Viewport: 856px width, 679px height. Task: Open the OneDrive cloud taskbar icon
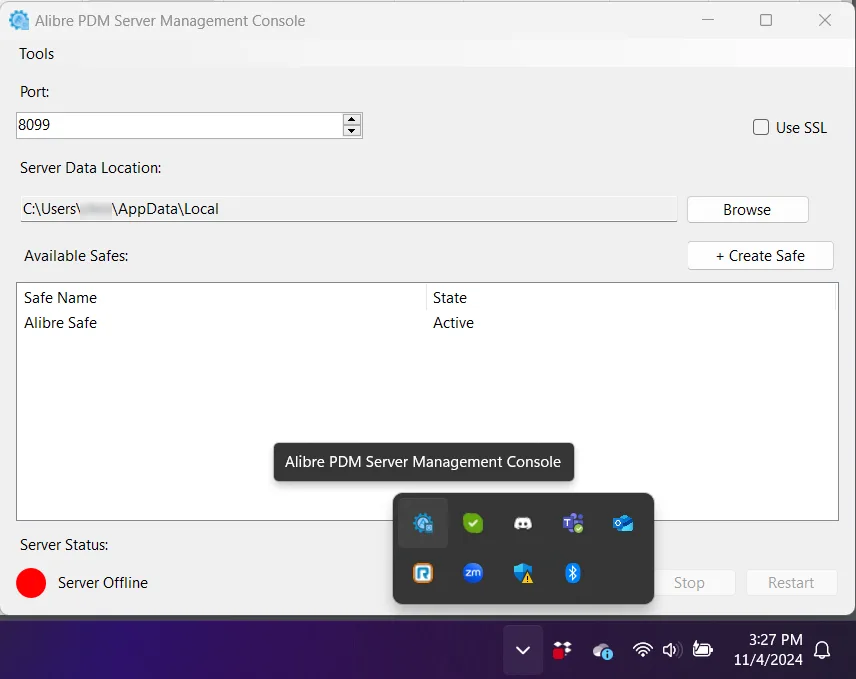[603, 651]
